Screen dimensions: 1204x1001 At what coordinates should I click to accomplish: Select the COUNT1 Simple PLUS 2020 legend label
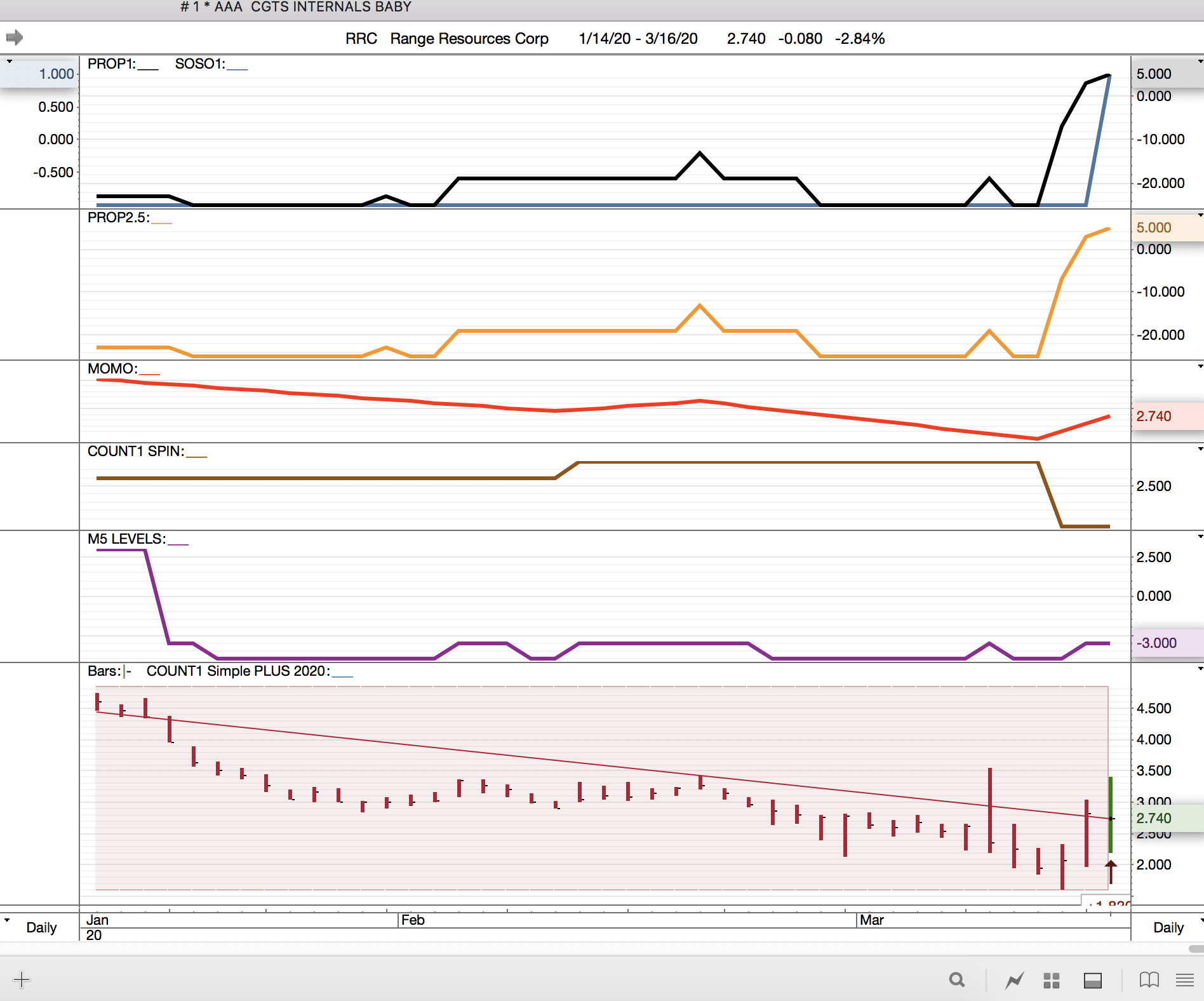point(238,671)
